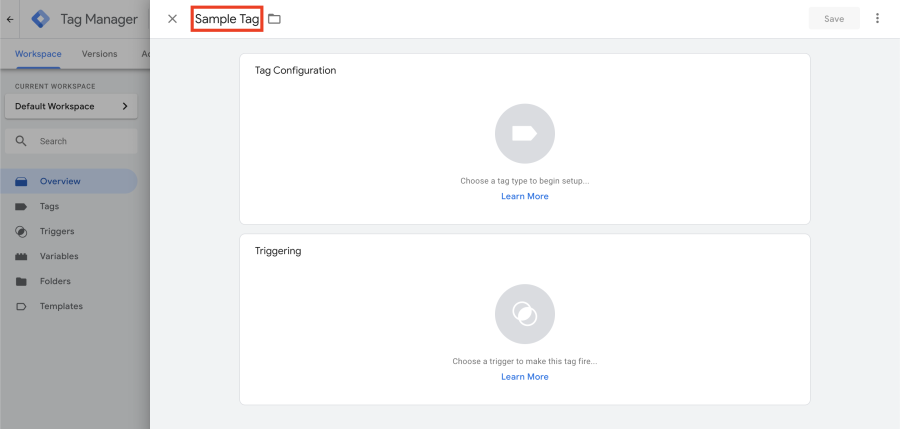The height and width of the screenshot is (429, 900).
Task: Click the Tag Configuration heading
Action: point(296,71)
